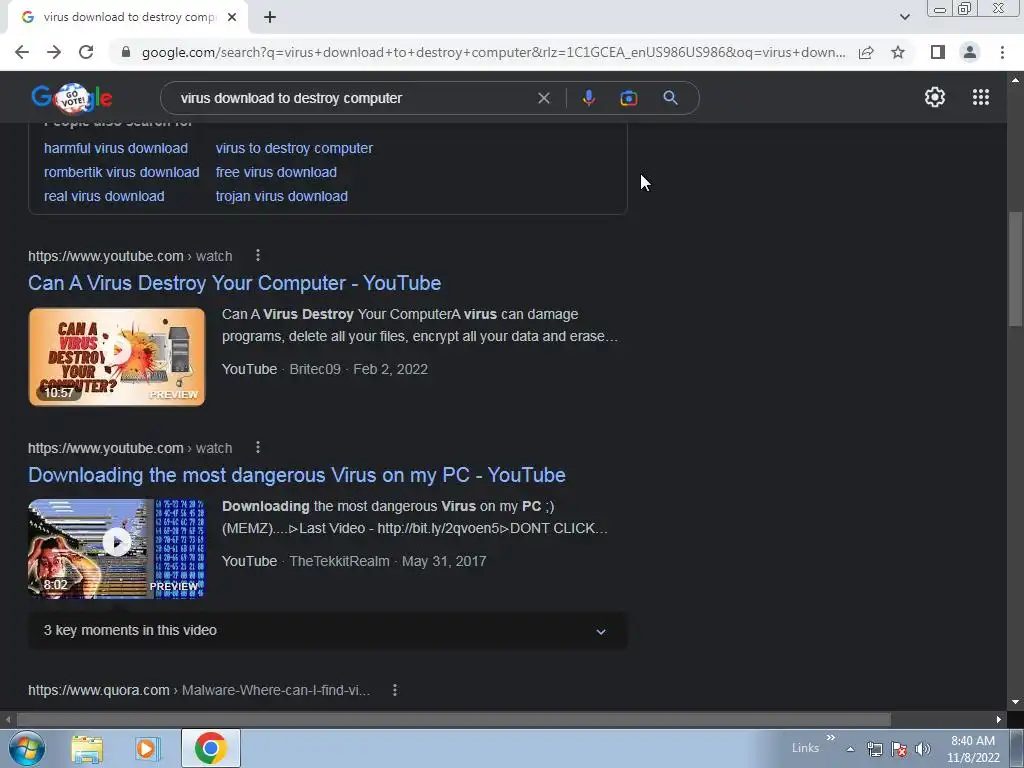Image resolution: width=1024 pixels, height=768 pixels.
Task: Open the Windows Start button
Action: pyautogui.click(x=27, y=748)
